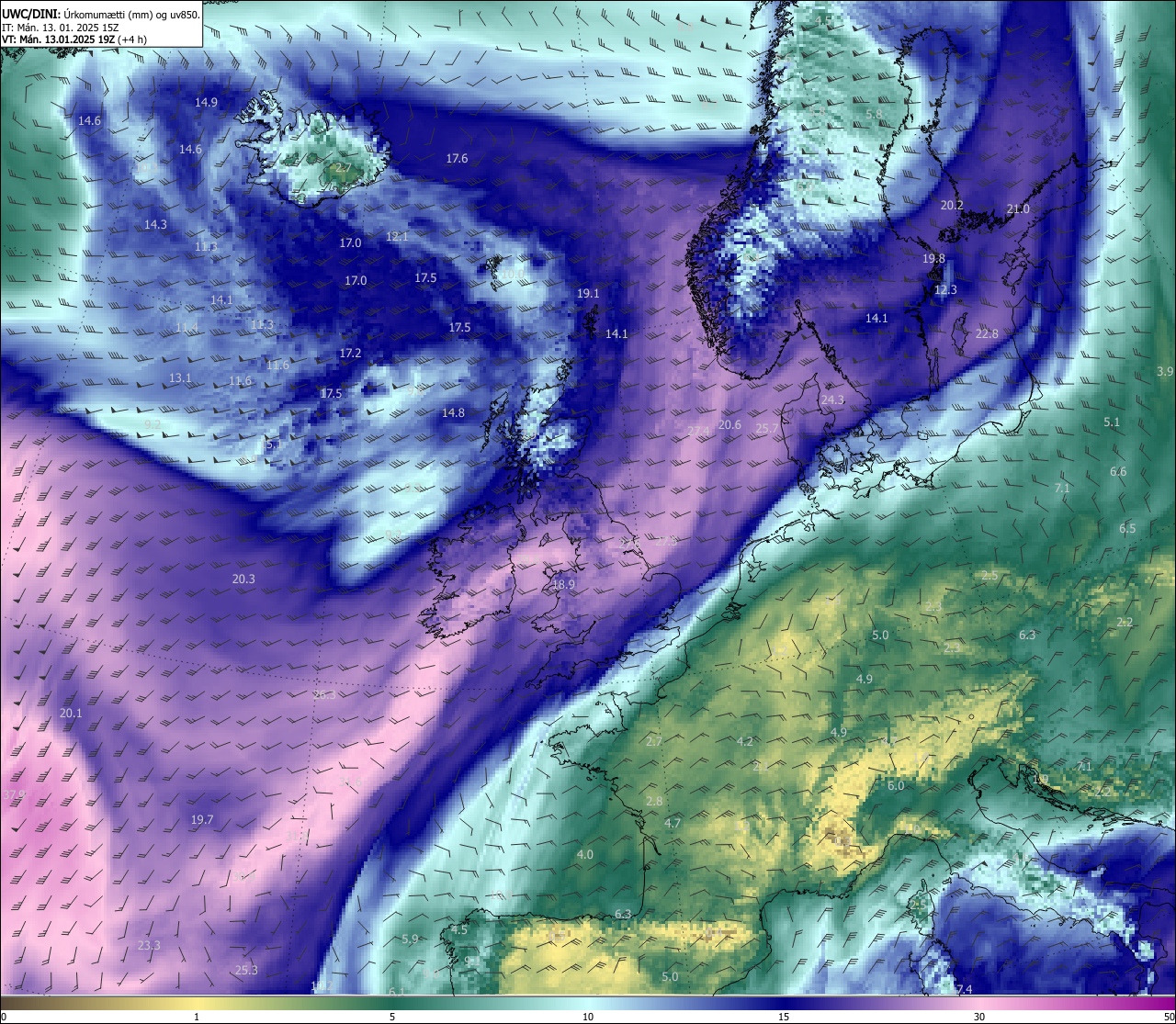Select the 12.3 value label

[945, 289]
